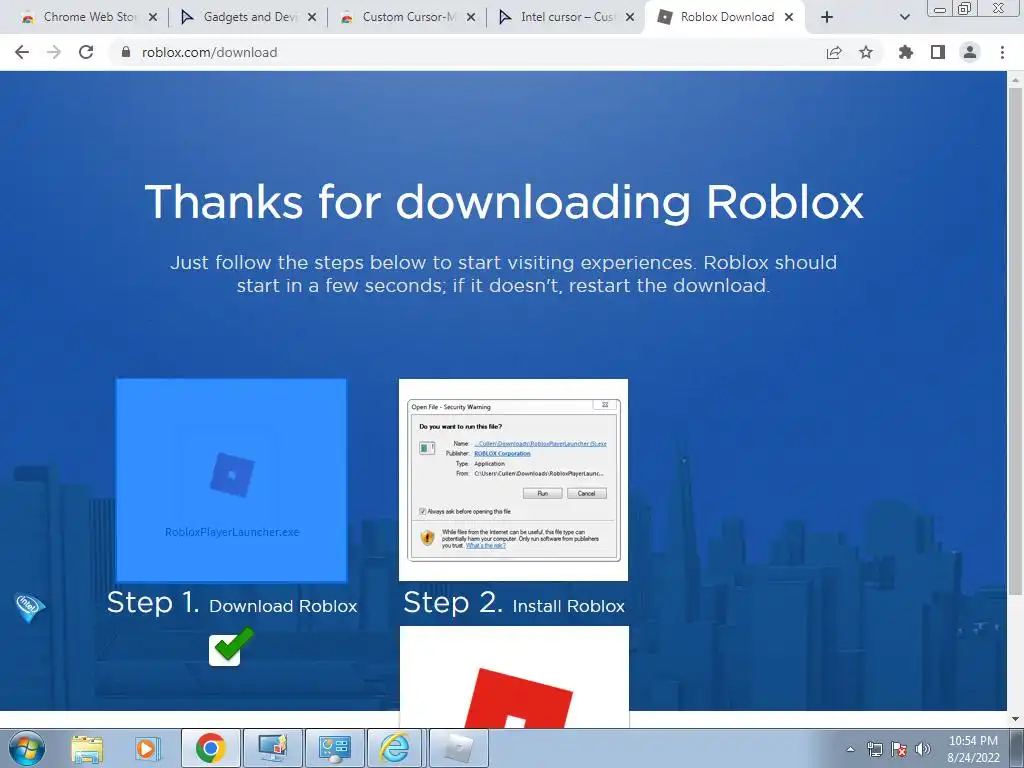This screenshot has width=1024, height=768.
Task: Toggle the Chrome side panel
Action: click(938, 52)
